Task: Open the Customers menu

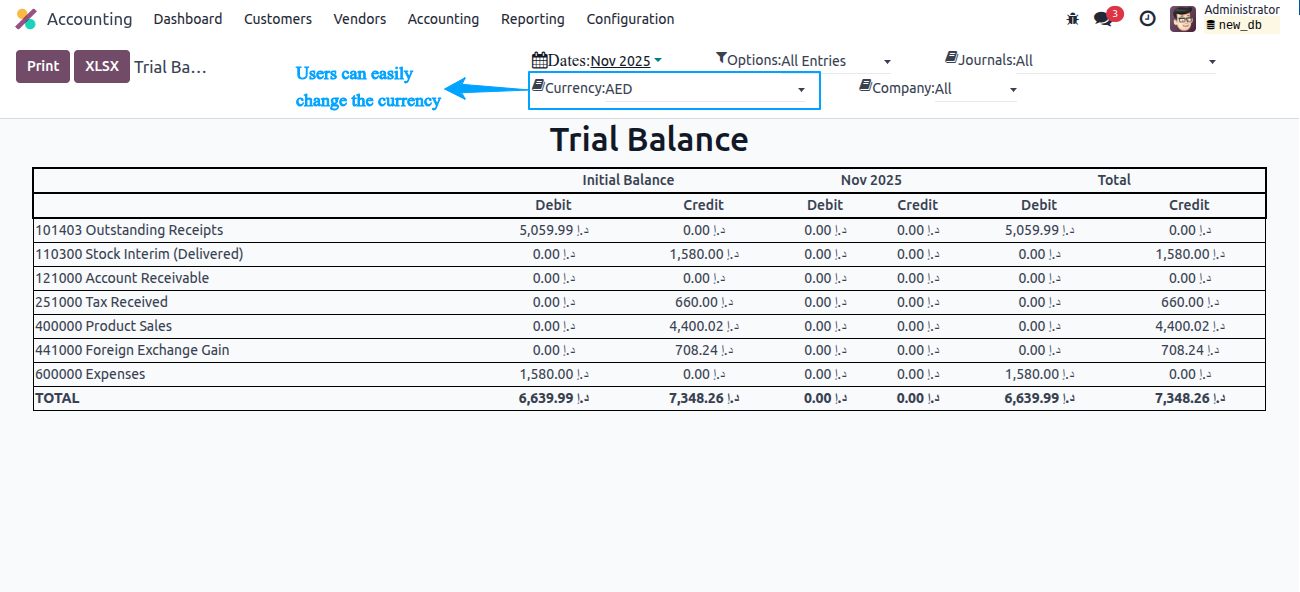Action: pos(278,19)
